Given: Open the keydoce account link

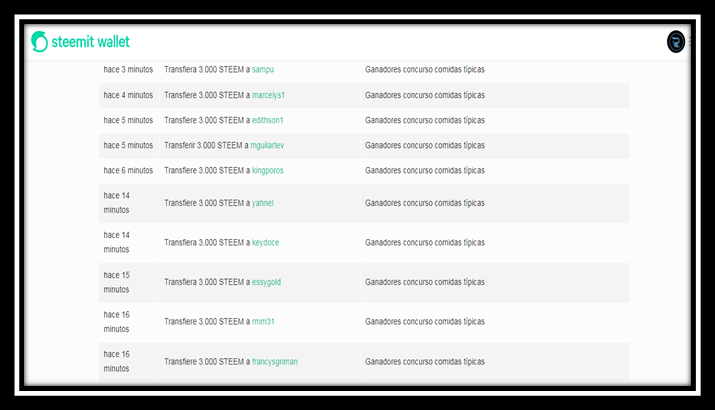Looking at the screenshot, I should point(265,243).
